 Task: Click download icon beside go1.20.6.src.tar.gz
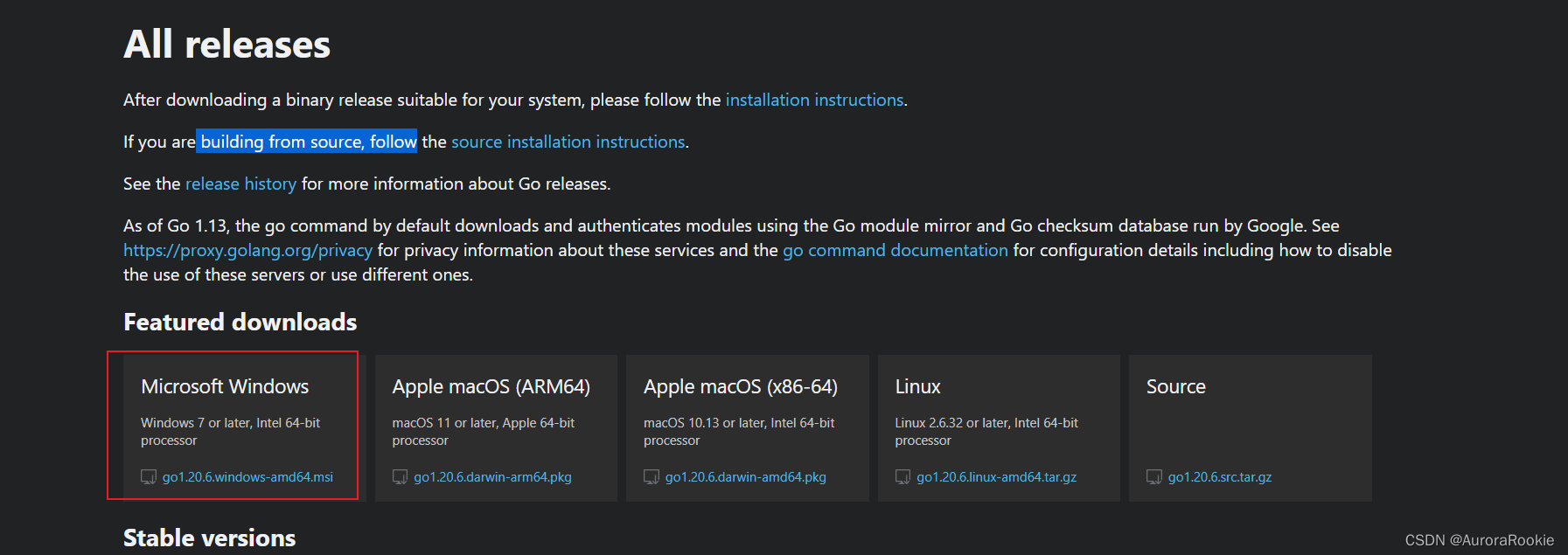(x=1154, y=477)
